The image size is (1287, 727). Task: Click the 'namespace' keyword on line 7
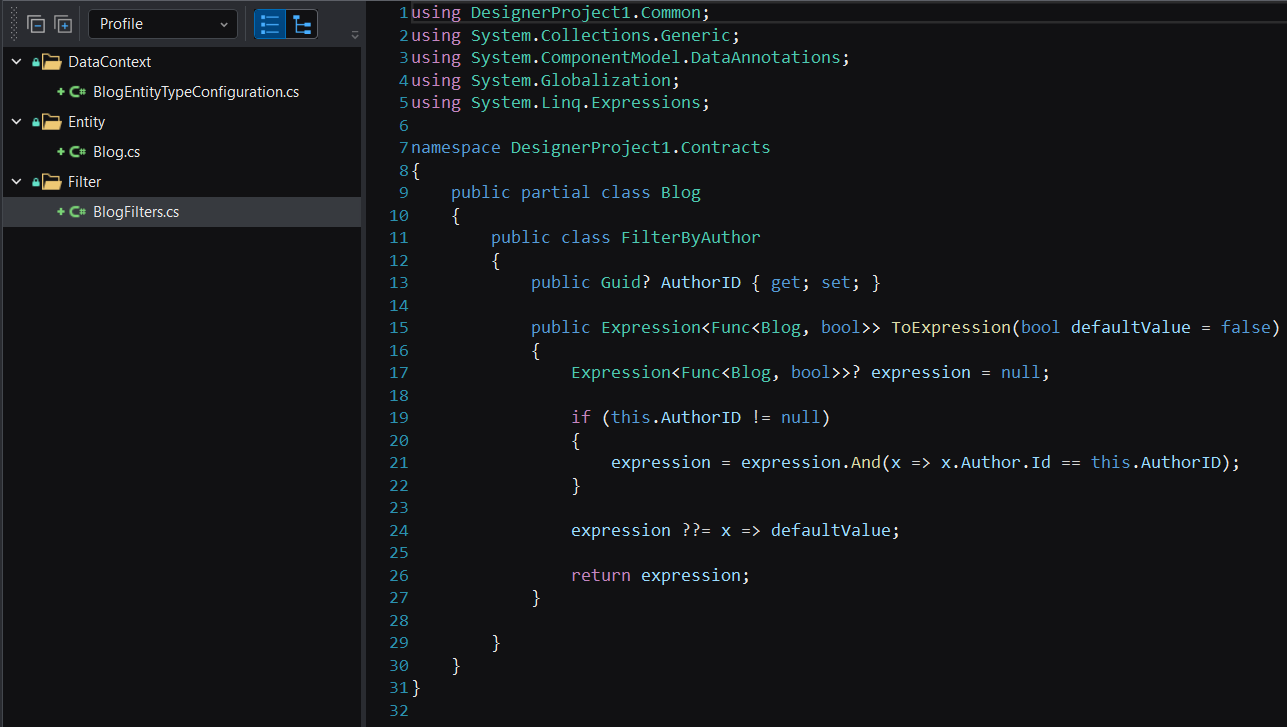tap(456, 148)
